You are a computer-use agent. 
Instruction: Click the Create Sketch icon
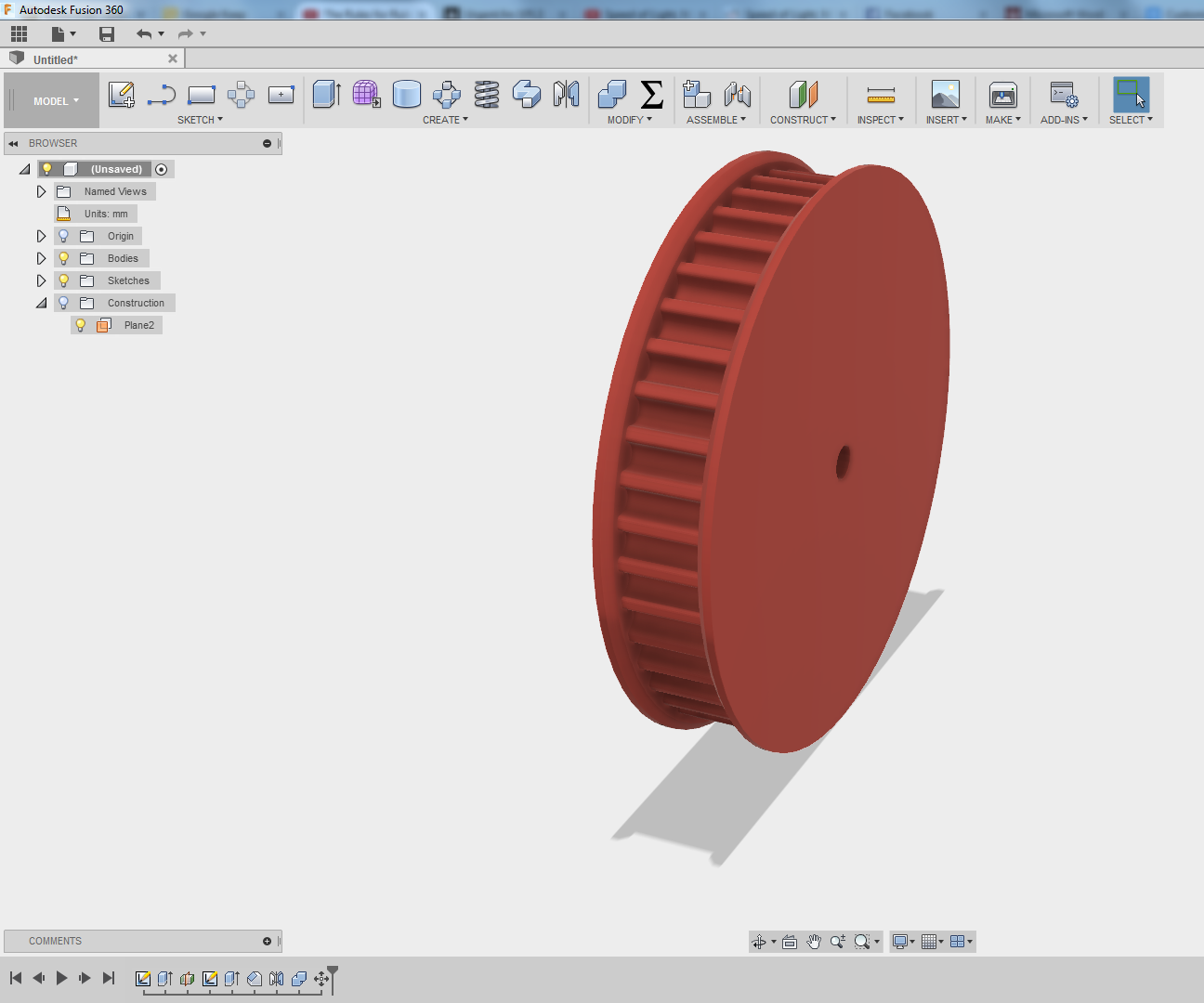pyautogui.click(x=121, y=95)
